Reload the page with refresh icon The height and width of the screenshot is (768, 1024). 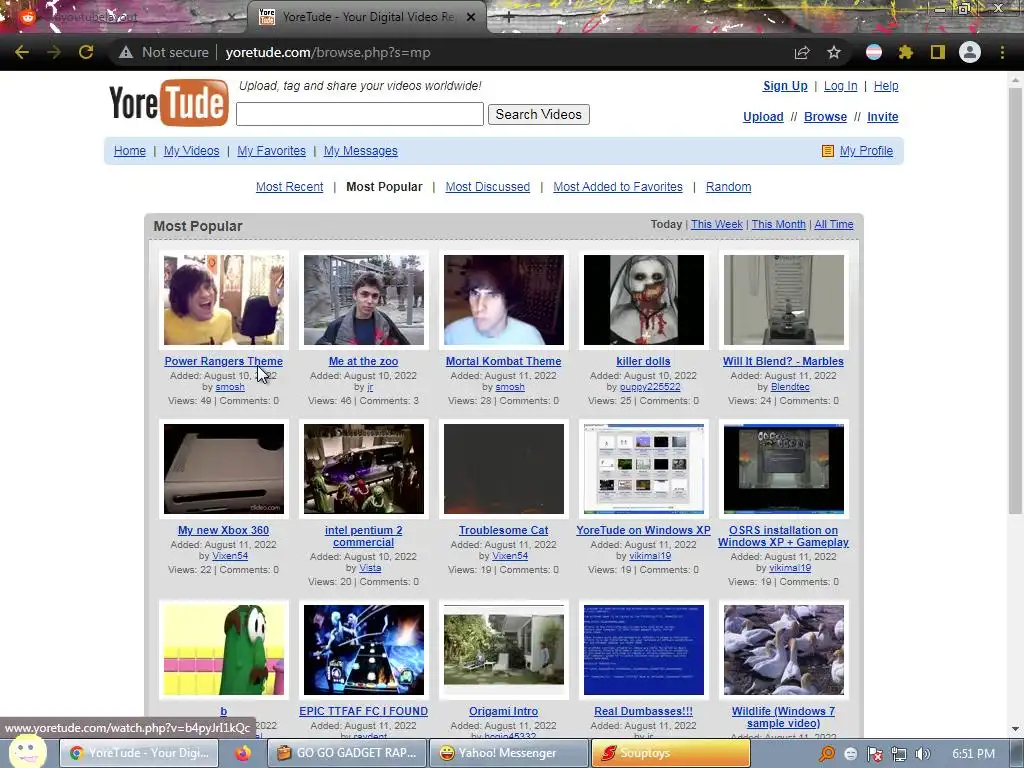[x=86, y=52]
